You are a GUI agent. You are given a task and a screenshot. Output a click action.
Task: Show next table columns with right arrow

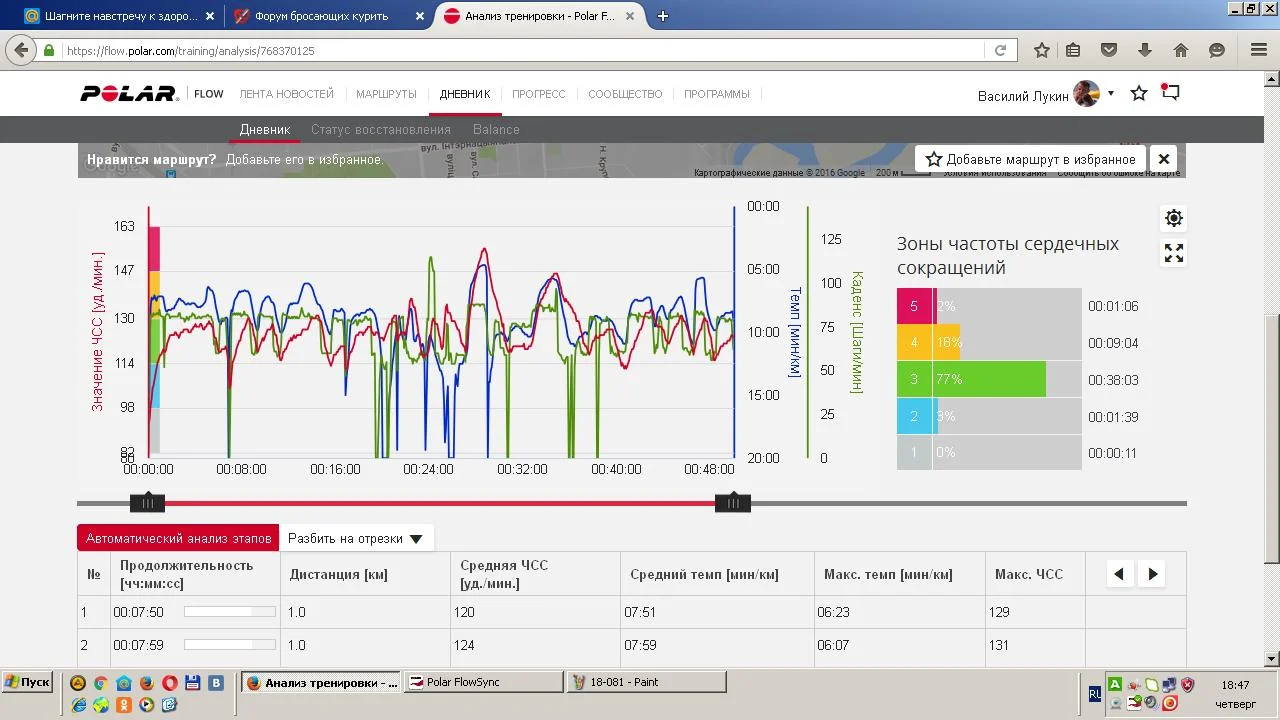point(1153,574)
